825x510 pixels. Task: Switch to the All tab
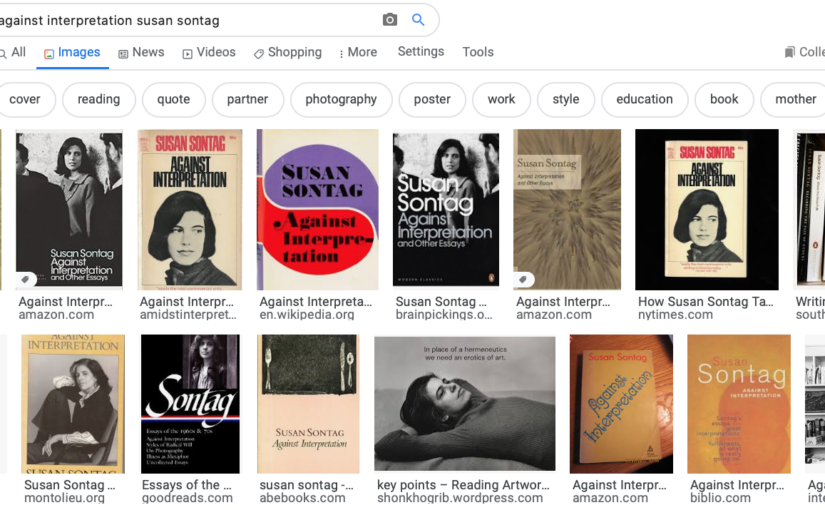[13, 52]
